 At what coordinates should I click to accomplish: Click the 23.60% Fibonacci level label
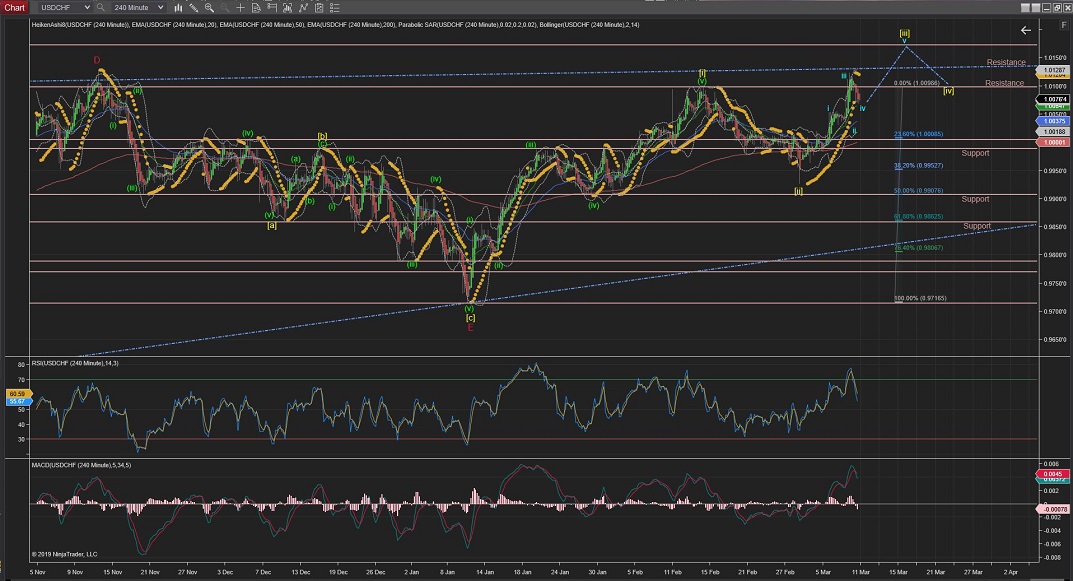pyautogui.click(x=918, y=134)
